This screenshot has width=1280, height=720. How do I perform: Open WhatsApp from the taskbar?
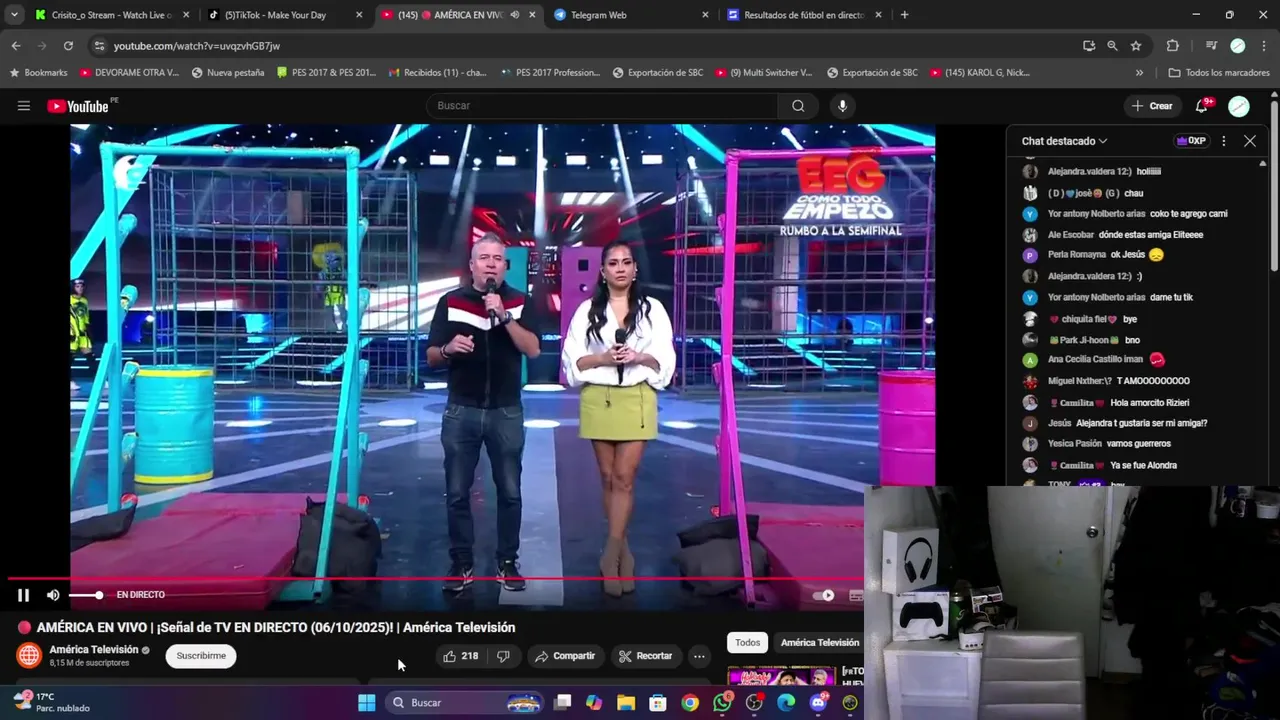pos(722,703)
